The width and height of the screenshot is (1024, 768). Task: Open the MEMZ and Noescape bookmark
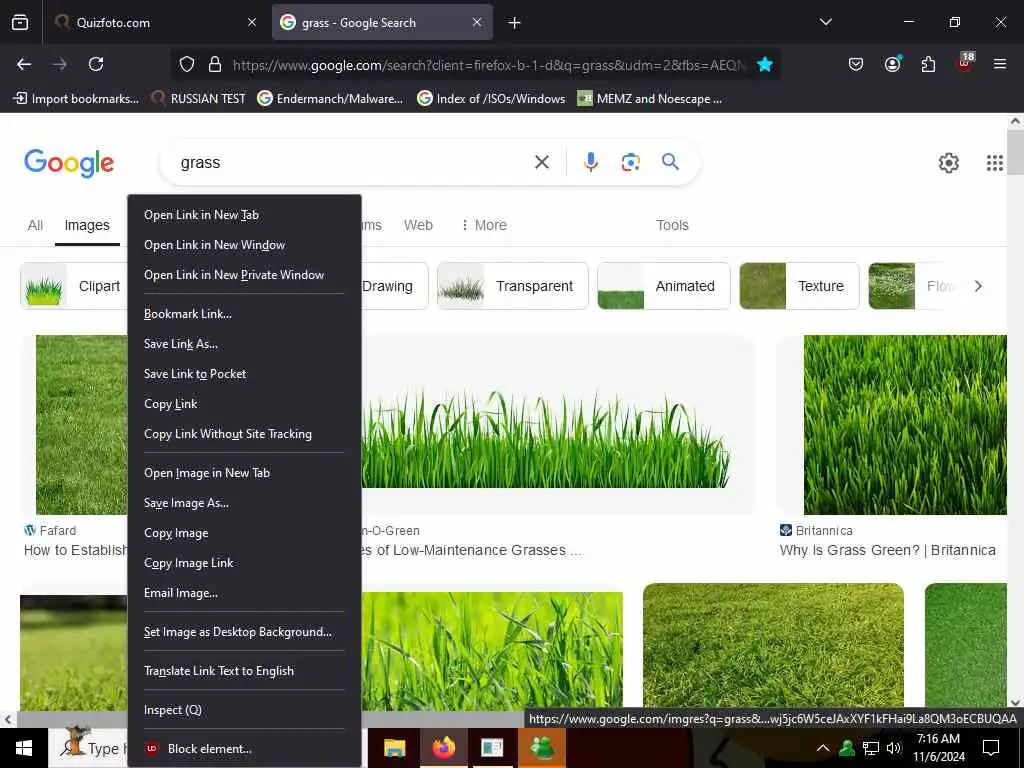tap(650, 99)
